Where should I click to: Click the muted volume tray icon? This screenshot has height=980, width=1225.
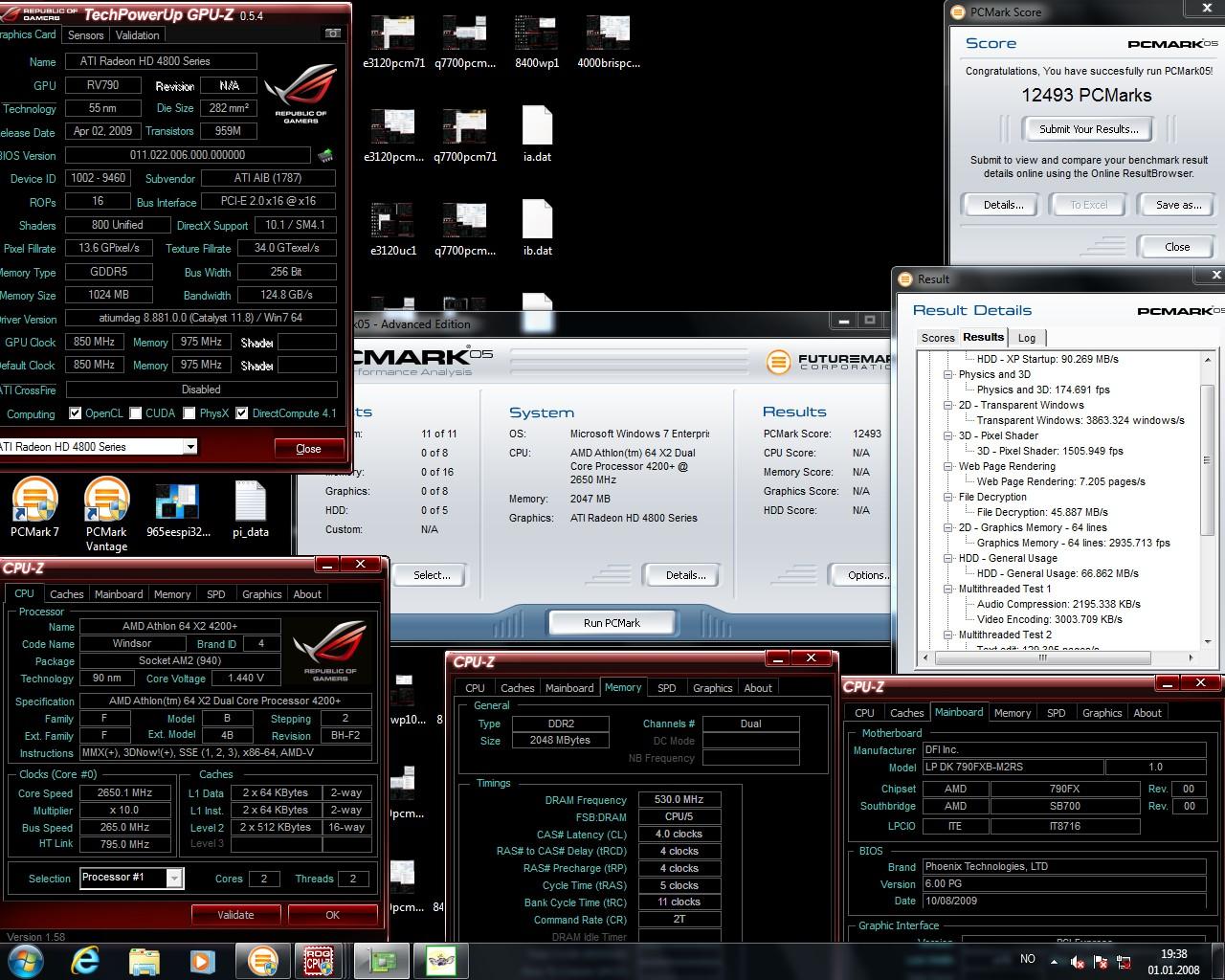[1077, 962]
